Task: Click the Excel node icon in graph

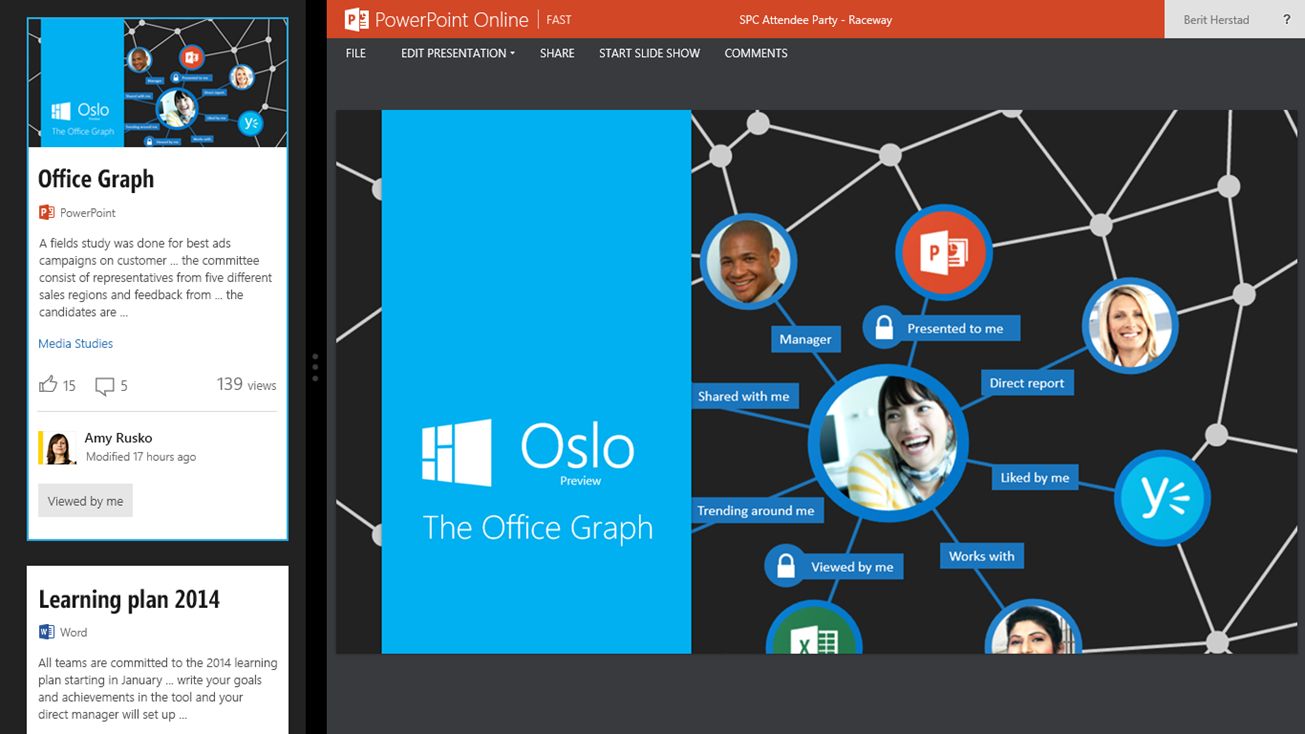Action: 814,629
